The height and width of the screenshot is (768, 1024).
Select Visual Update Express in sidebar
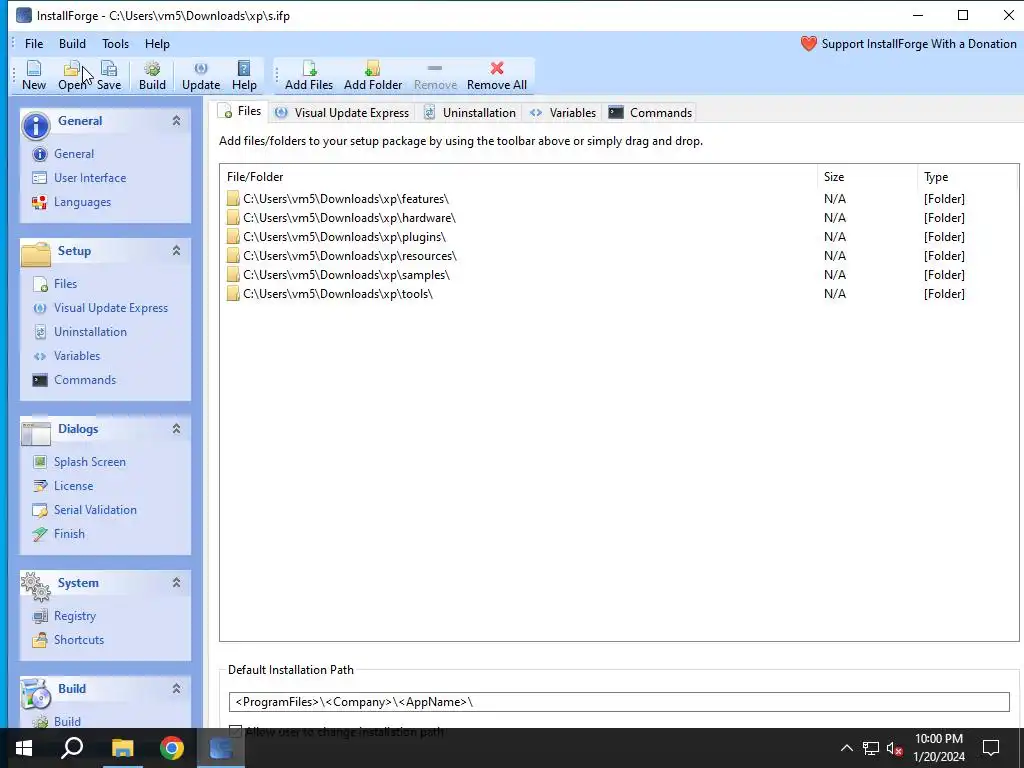110,308
